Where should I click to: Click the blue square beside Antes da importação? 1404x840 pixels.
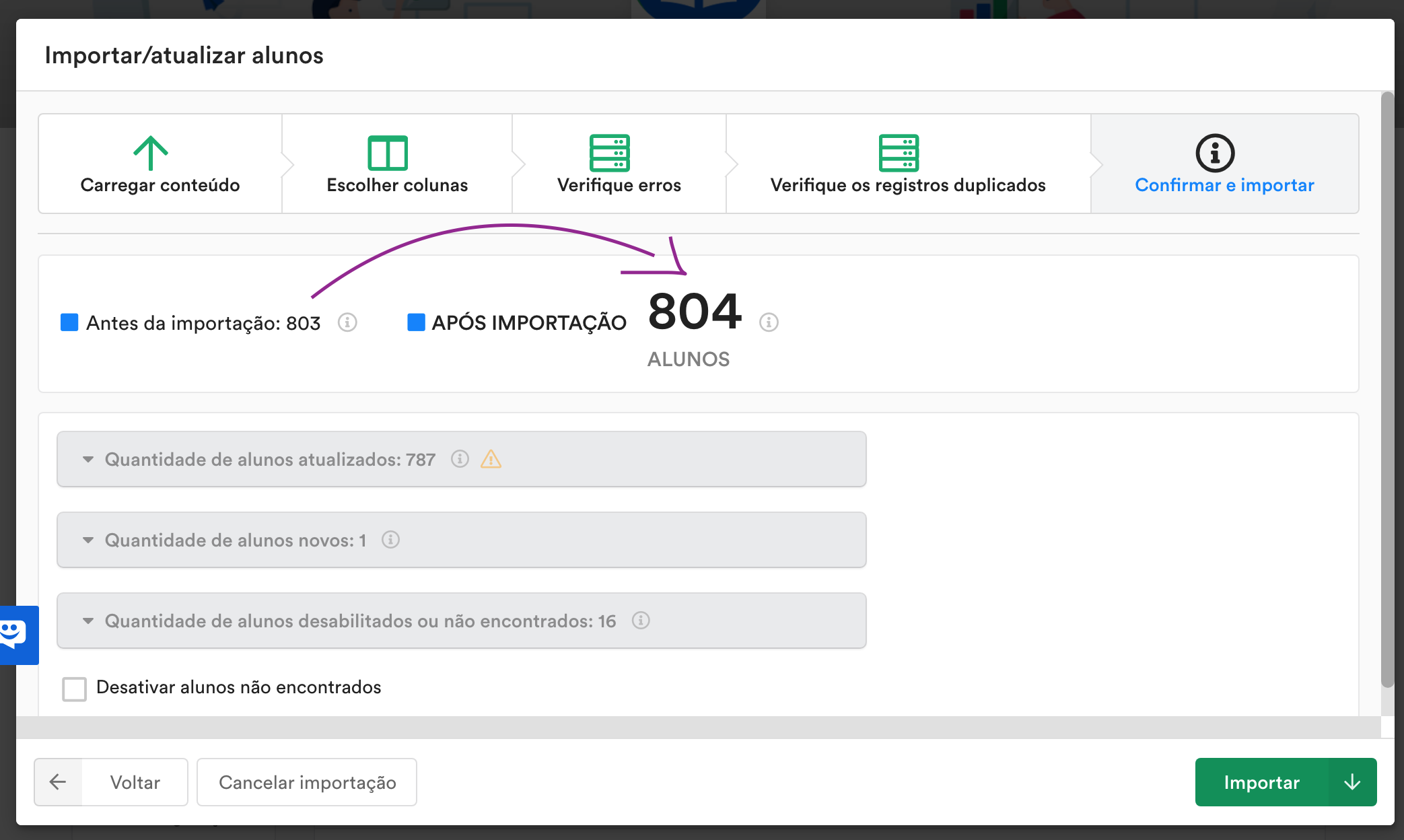pyautogui.click(x=69, y=323)
